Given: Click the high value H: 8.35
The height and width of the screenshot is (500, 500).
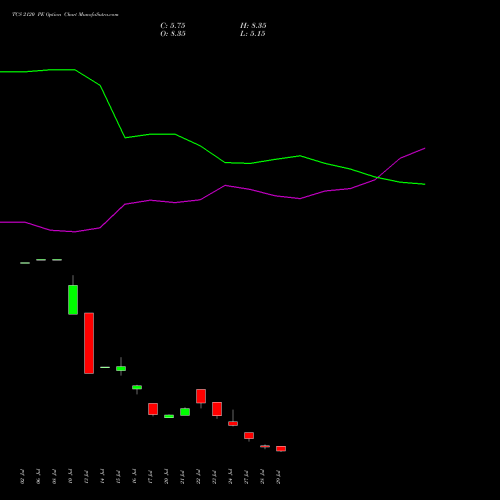Looking at the screenshot, I should coord(253,26).
